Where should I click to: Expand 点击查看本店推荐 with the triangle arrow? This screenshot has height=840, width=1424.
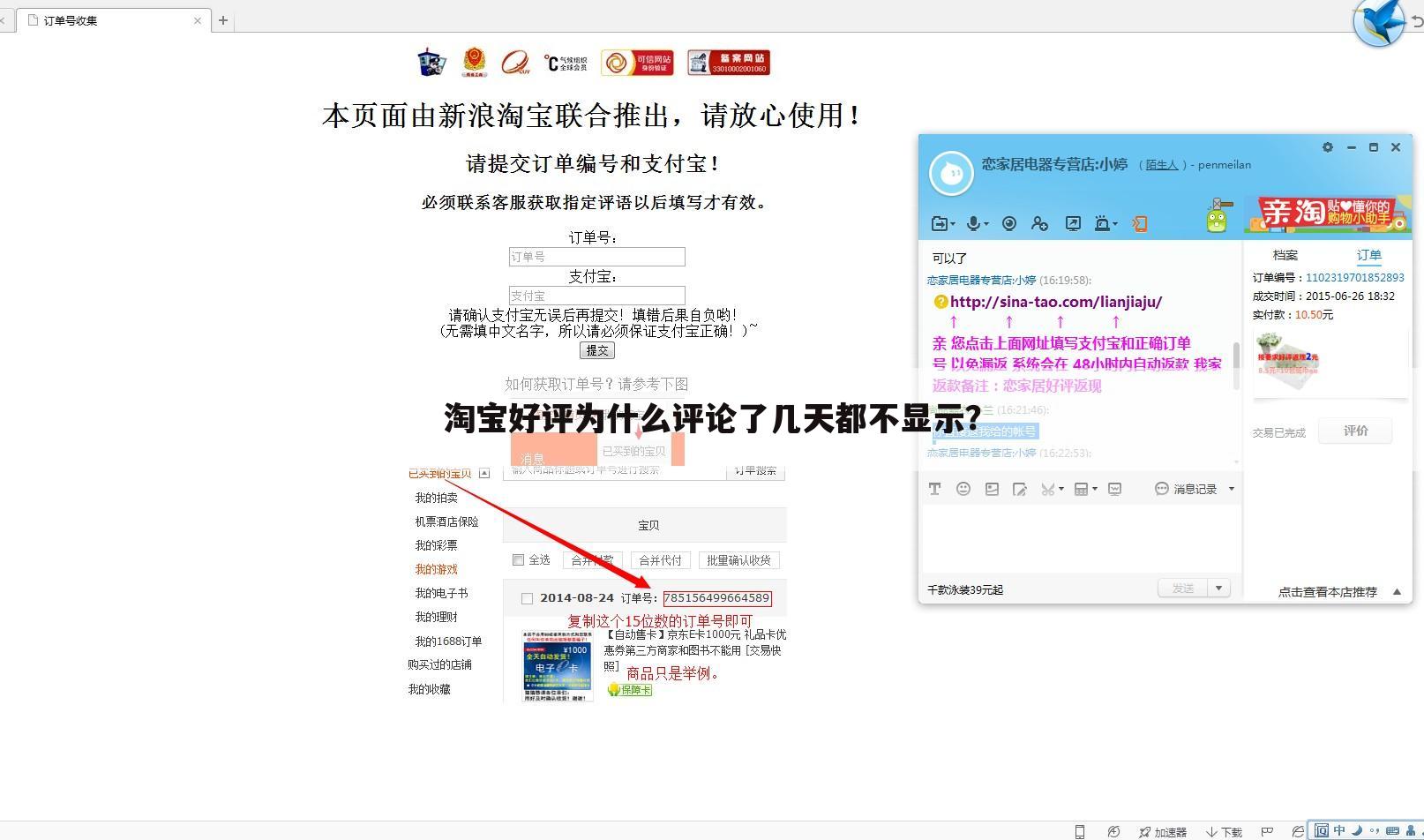[x=1397, y=592]
